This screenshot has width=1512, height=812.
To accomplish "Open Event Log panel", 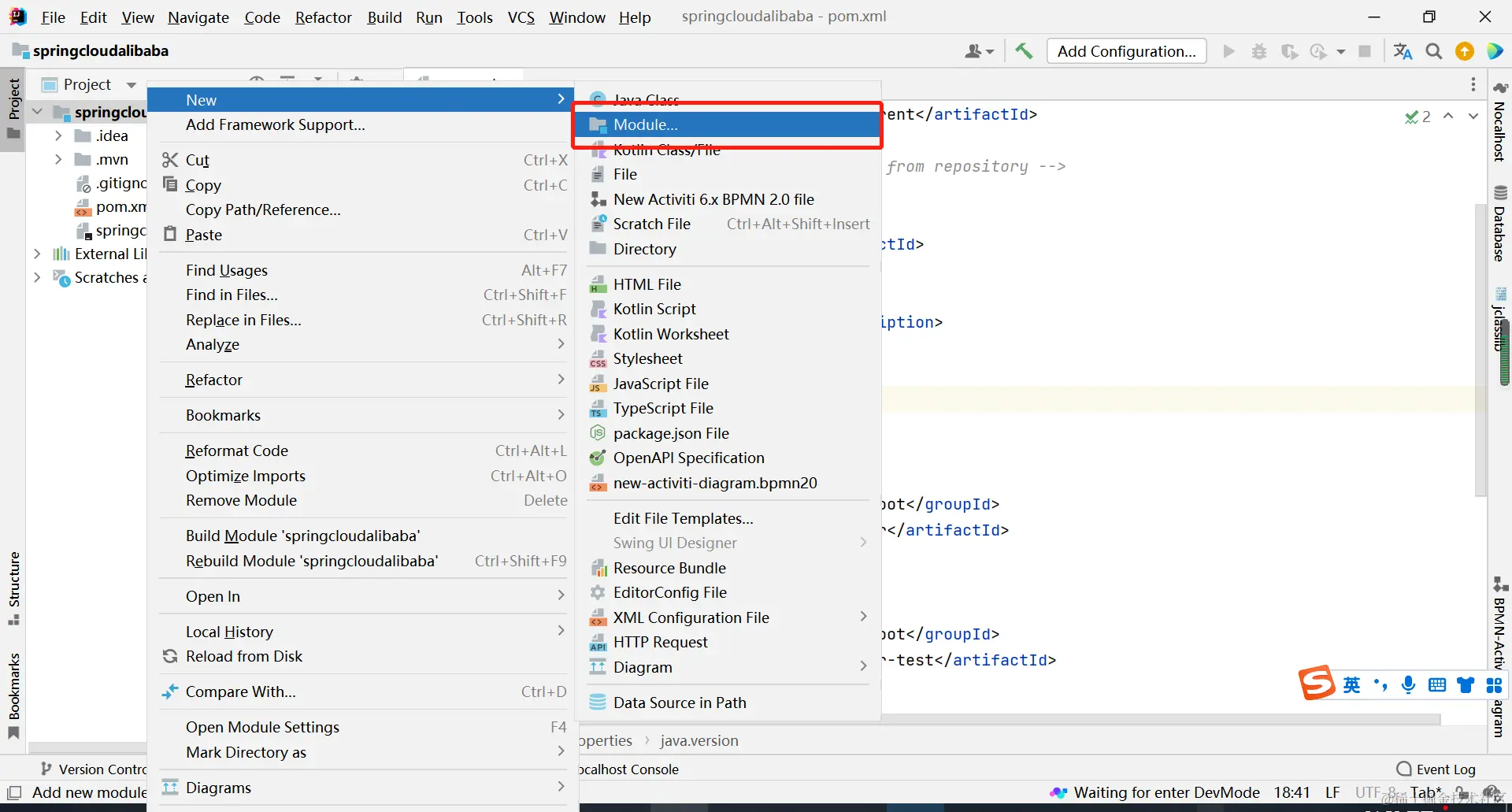I will (1436, 769).
